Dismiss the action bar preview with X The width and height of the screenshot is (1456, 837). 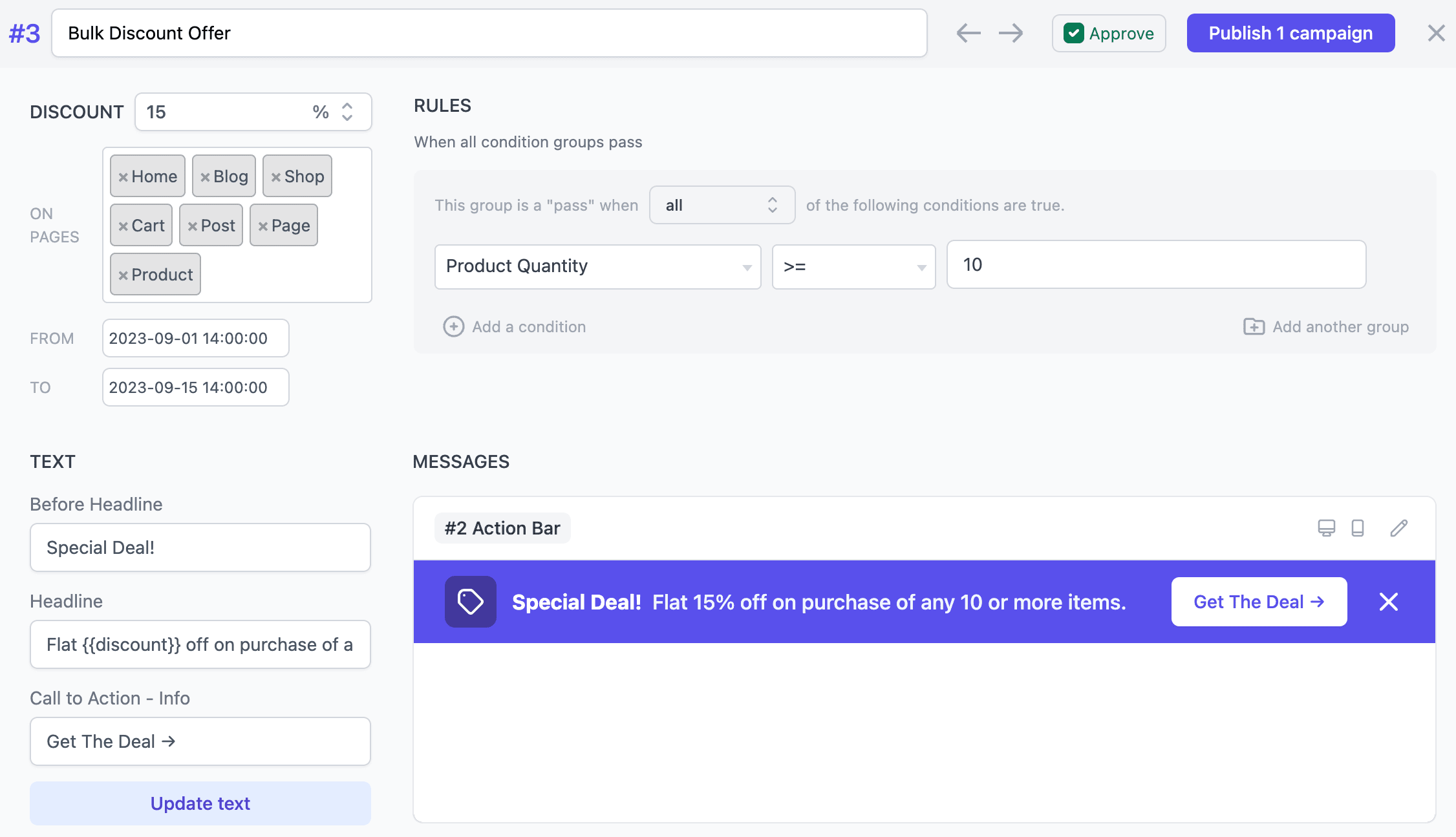click(x=1388, y=602)
